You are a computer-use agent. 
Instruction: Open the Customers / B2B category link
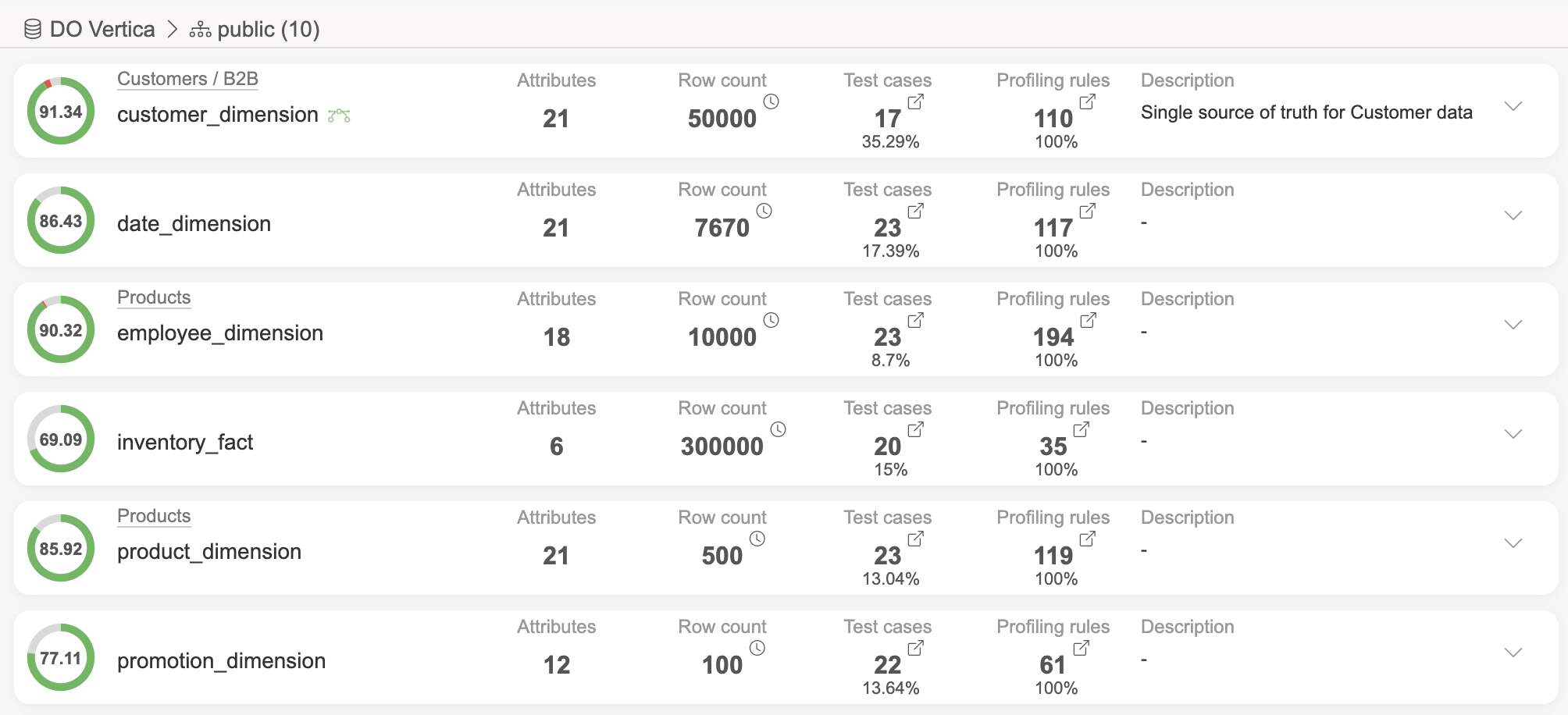(187, 79)
